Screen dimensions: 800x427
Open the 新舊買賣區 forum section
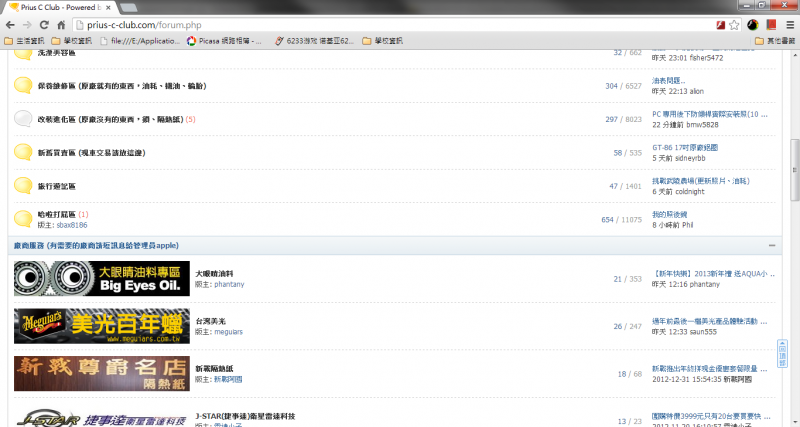tap(91, 153)
